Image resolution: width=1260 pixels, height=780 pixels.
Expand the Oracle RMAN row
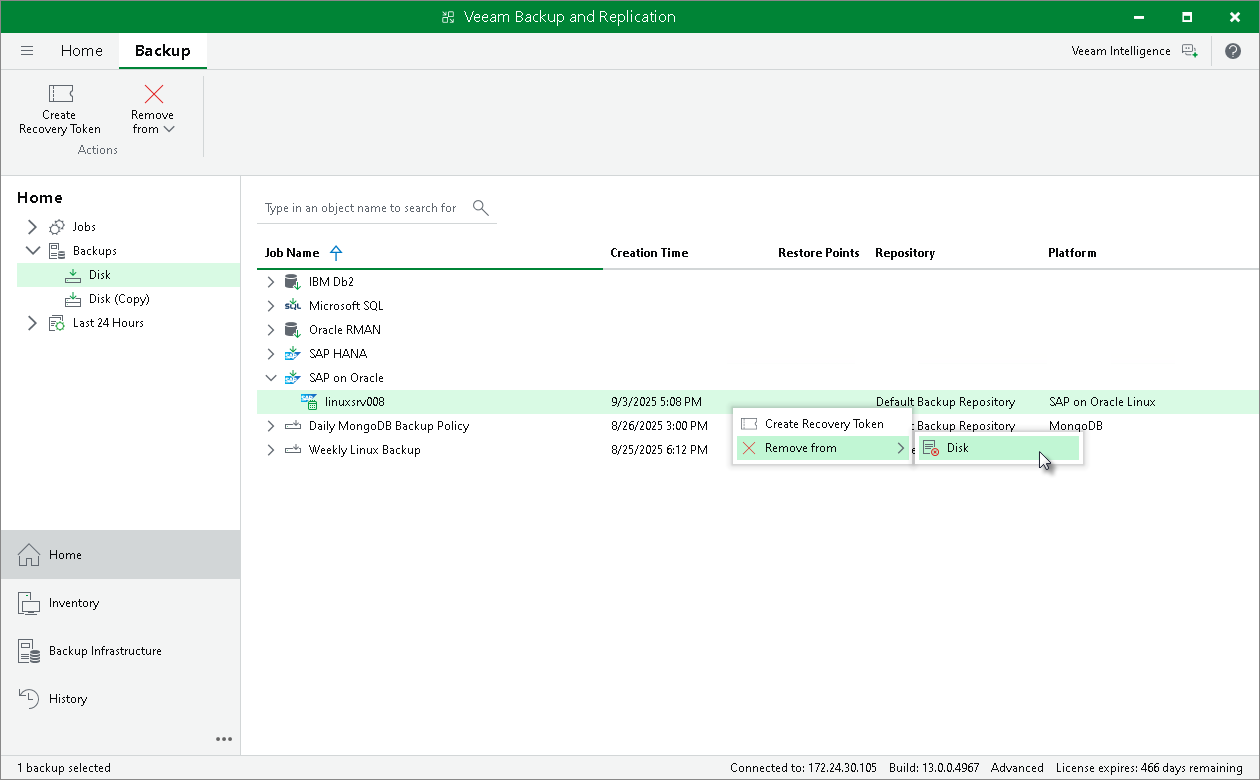(271, 330)
